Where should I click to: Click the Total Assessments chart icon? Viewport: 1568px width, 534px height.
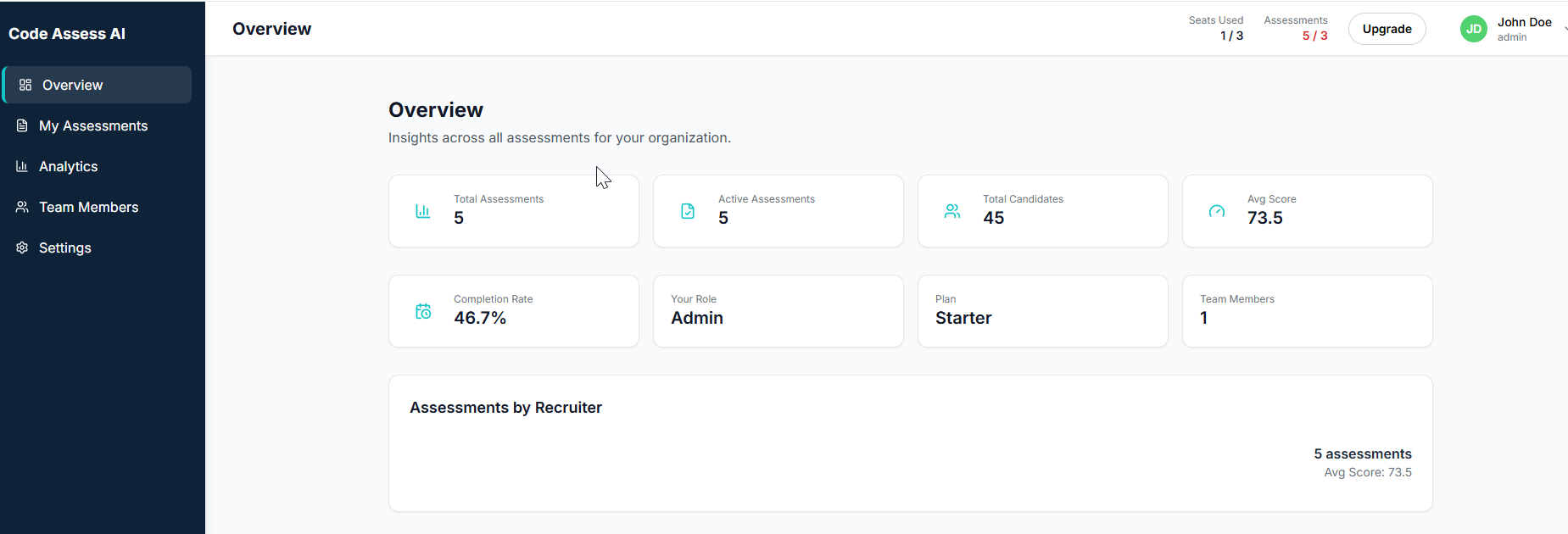pos(422,211)
